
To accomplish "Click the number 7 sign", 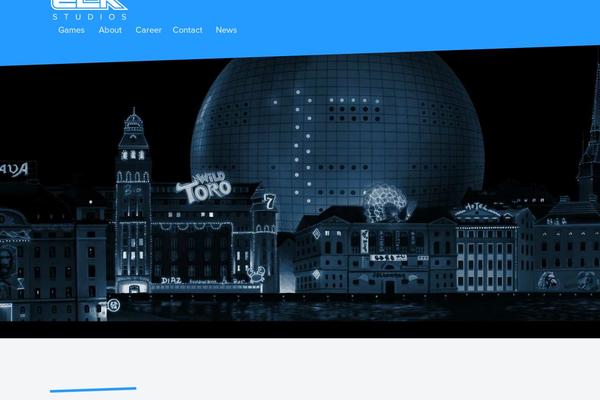I will click(x=270, y=201).
